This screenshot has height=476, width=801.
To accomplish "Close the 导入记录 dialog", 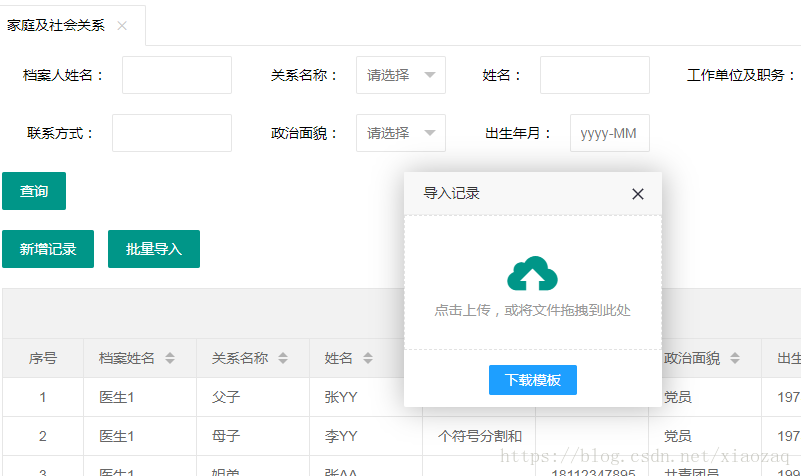I will pyautogui.click(x=638, y=194).
